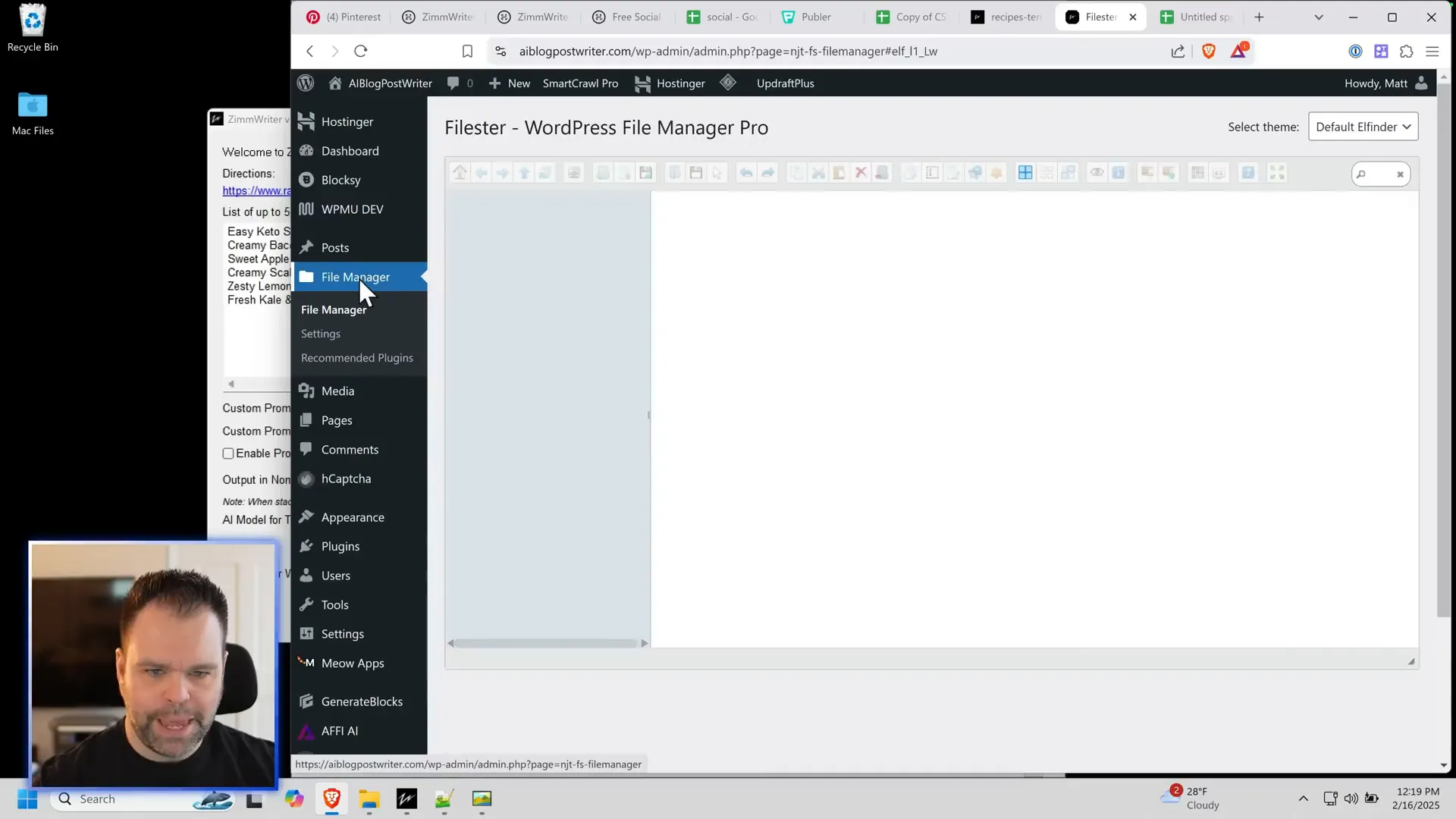This screenshot has height=819, width=1456.
Task: Clear the Filester search box with X
Action: (x=1400, y=174)
